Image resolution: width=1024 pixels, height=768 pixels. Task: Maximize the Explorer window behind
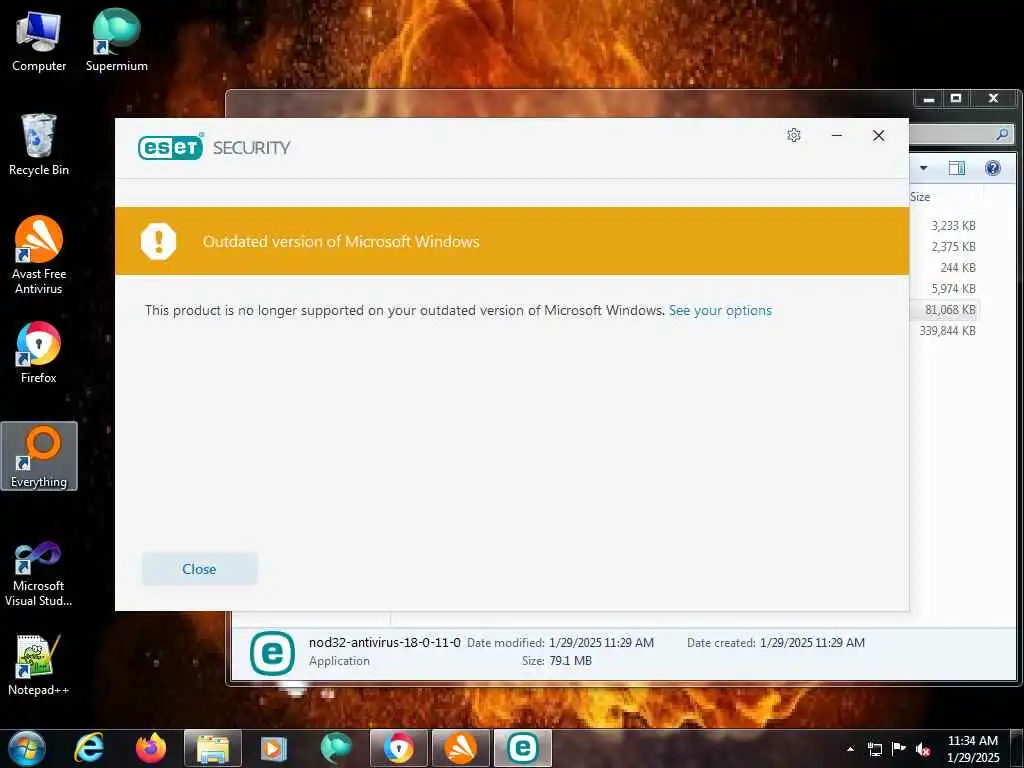coord(956,99)
